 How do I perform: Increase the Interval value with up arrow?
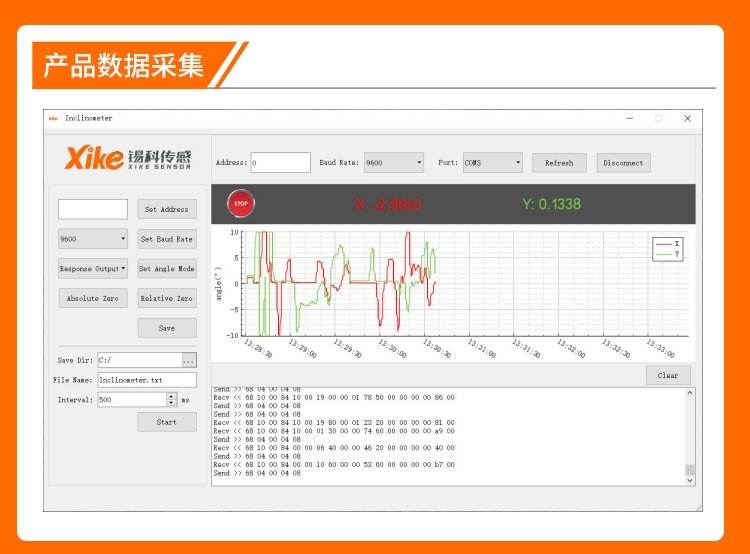pyautogui.click(x=171, y=396)
